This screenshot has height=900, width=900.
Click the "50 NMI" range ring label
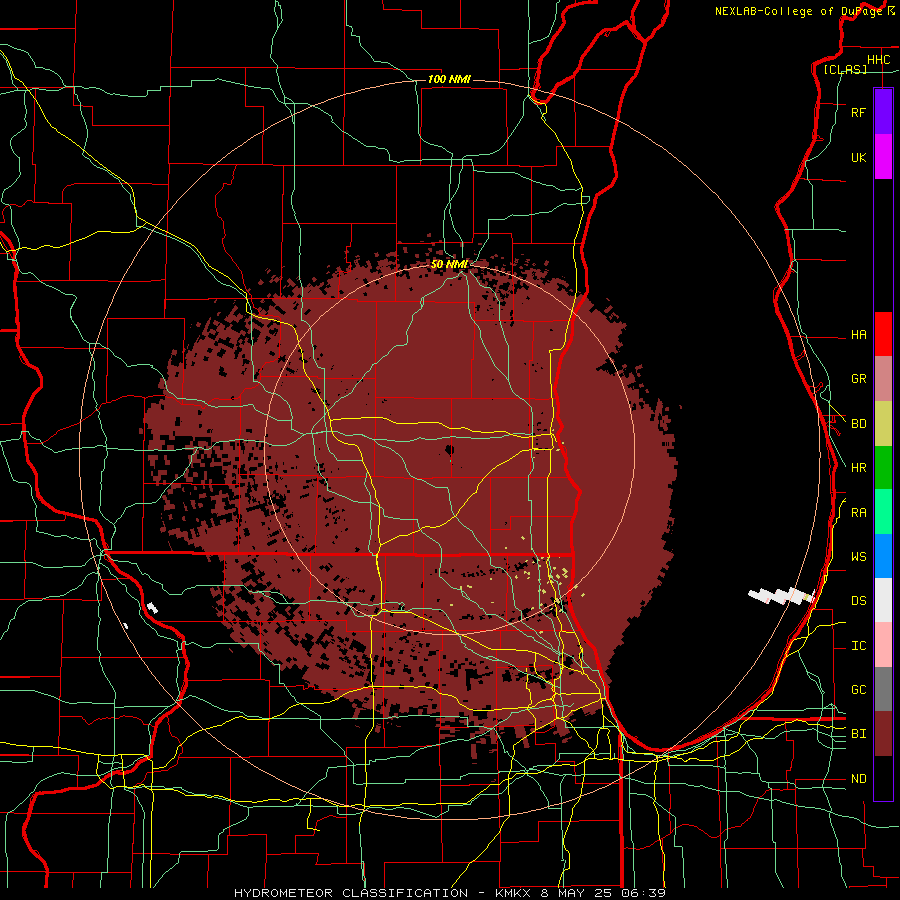pyautogui.click(x=449, y=264)
